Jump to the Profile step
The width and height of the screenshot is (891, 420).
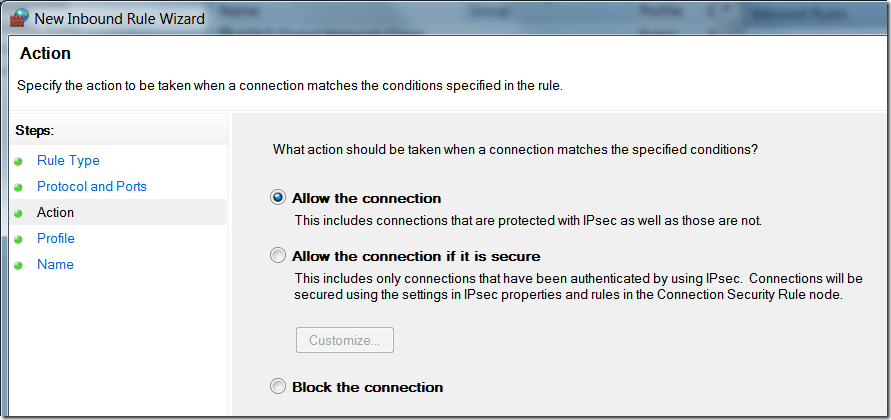[x=56, y=239]
